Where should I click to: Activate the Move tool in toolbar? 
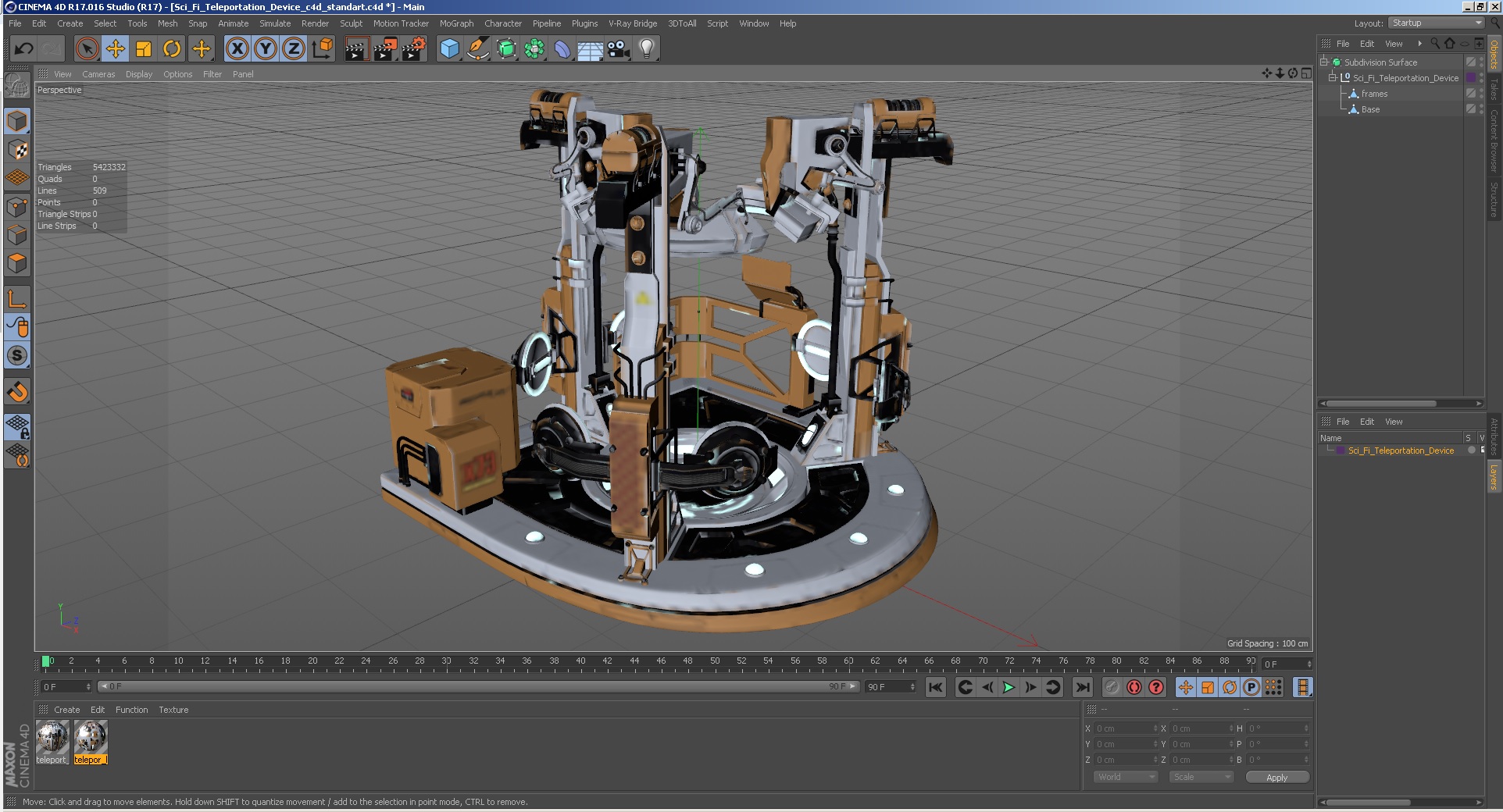(x=116, y=49)
